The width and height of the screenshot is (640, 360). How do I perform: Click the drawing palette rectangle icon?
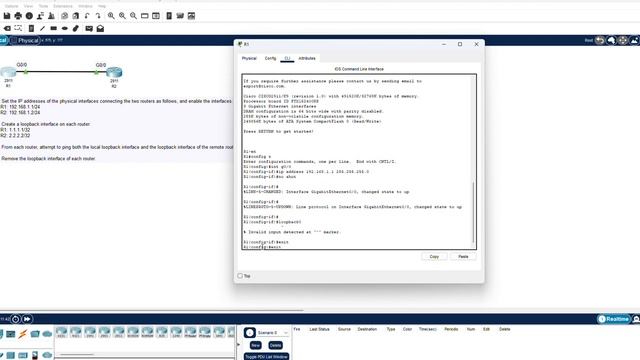pyautogui.click(x=144, y=16)
